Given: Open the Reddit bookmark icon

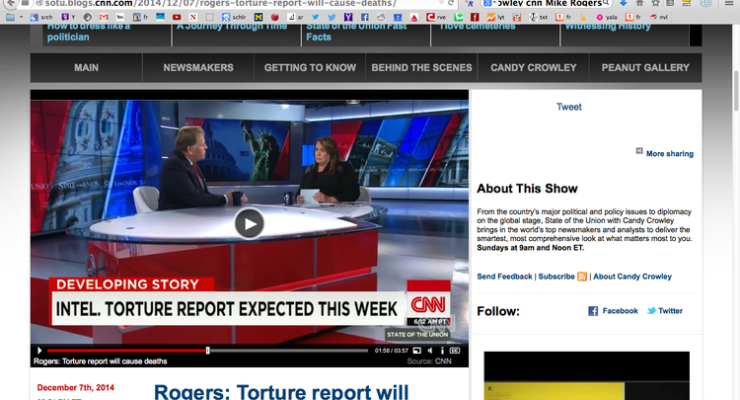Looking at the screenshot, I should (381, 17).
